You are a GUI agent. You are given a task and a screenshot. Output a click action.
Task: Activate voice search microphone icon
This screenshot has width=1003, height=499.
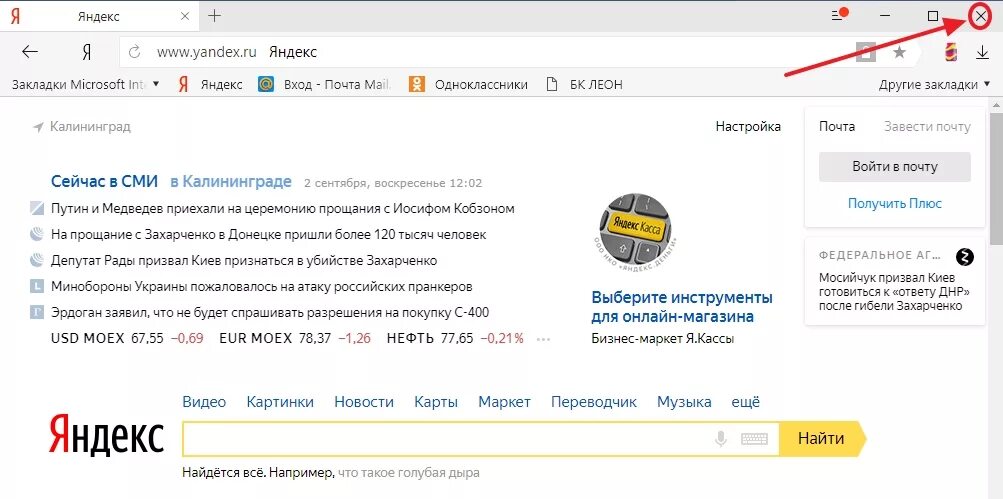(x=721, y=439)
